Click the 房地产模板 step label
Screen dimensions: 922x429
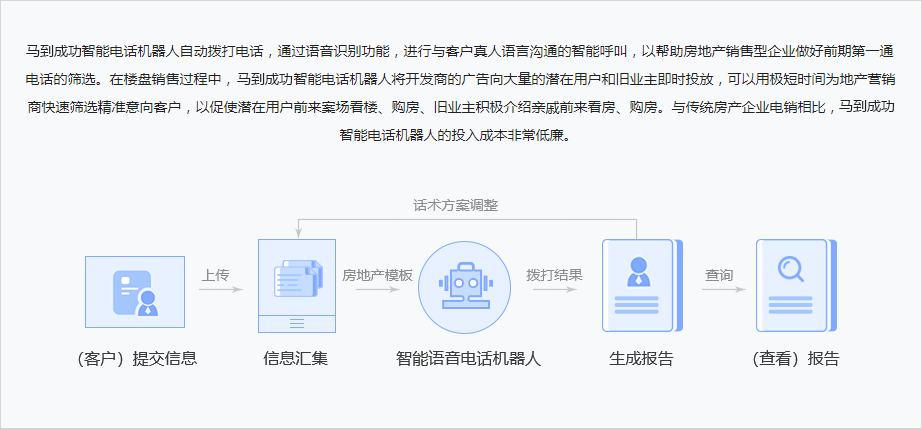[378, 274]
